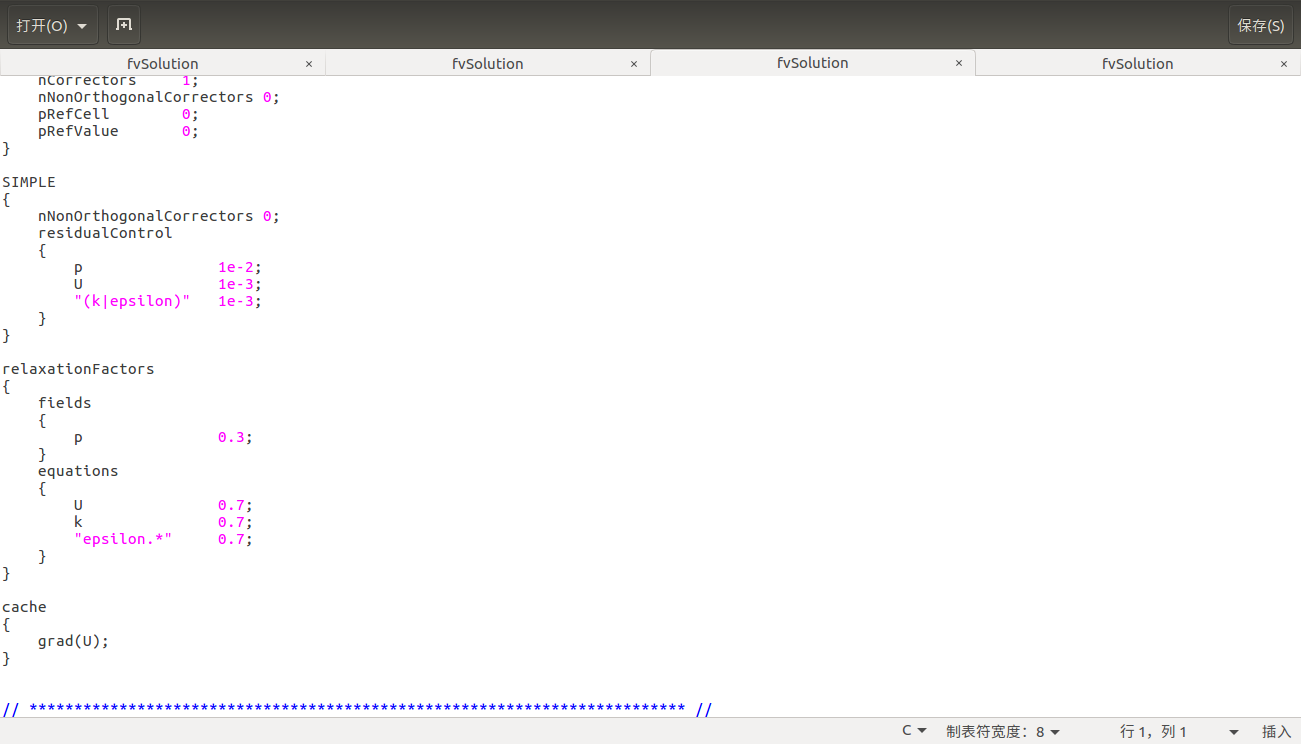Viewport: 1301px width, 744px height.
Task: Click the 保存(S) save button
Action: point(1260,25)
